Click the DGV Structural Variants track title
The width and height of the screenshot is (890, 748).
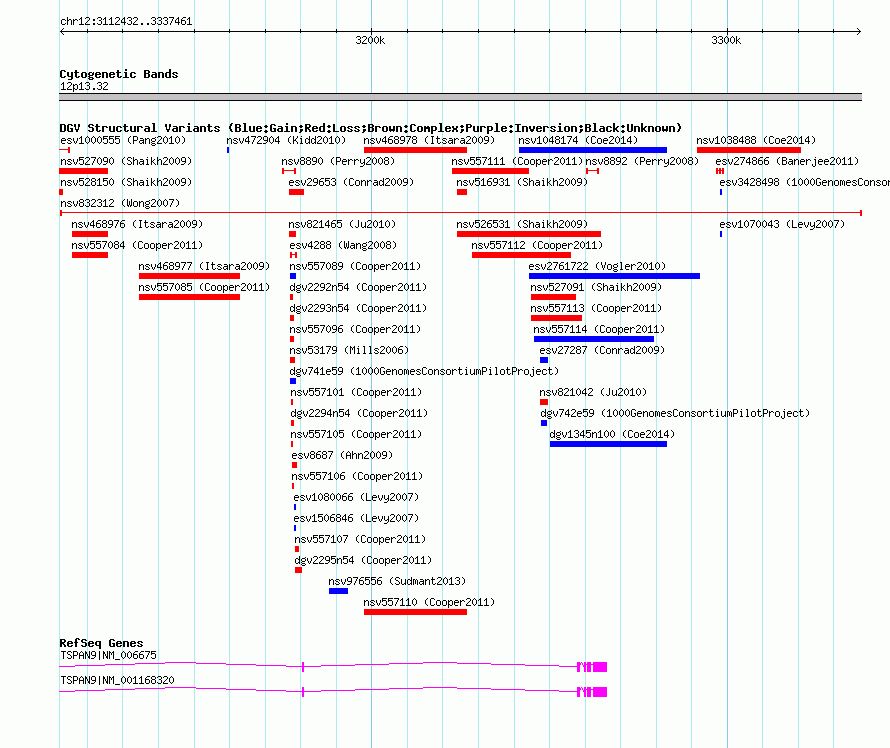[371, 128]
